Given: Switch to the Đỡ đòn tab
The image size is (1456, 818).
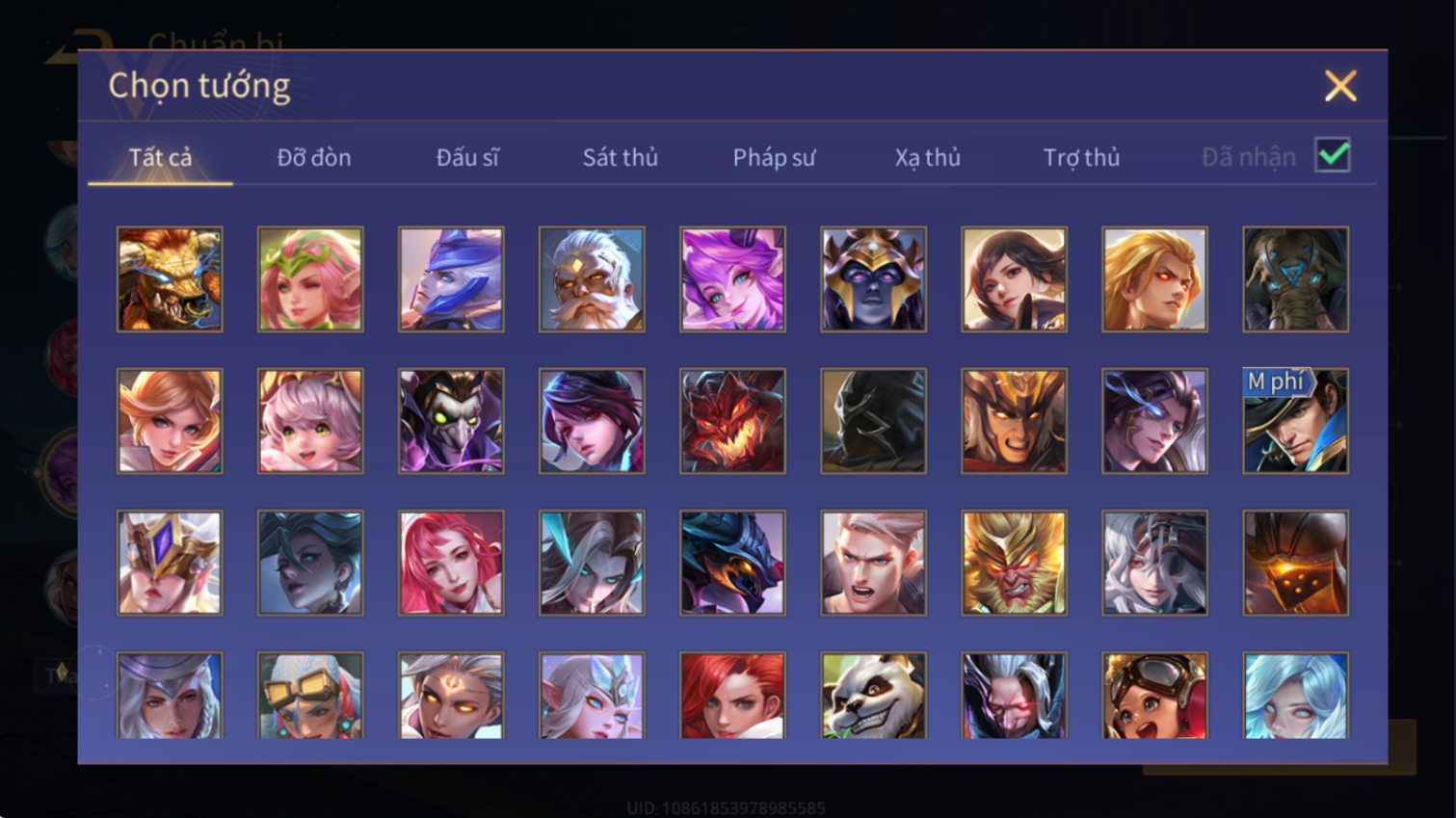Looking at the screenshot, I should [314, 157].
